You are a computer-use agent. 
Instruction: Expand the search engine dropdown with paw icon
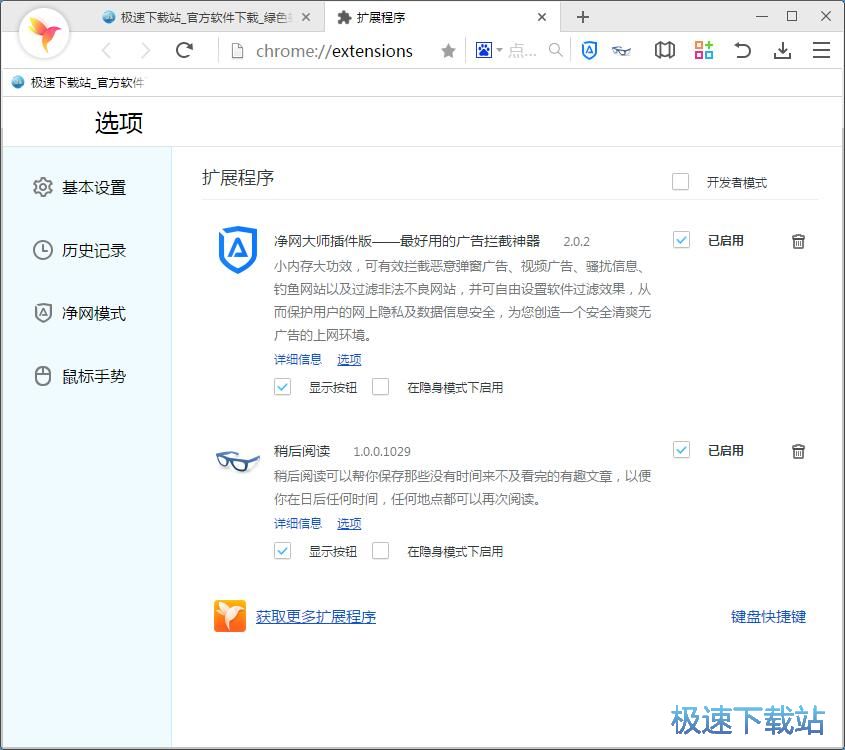(488, 51)
